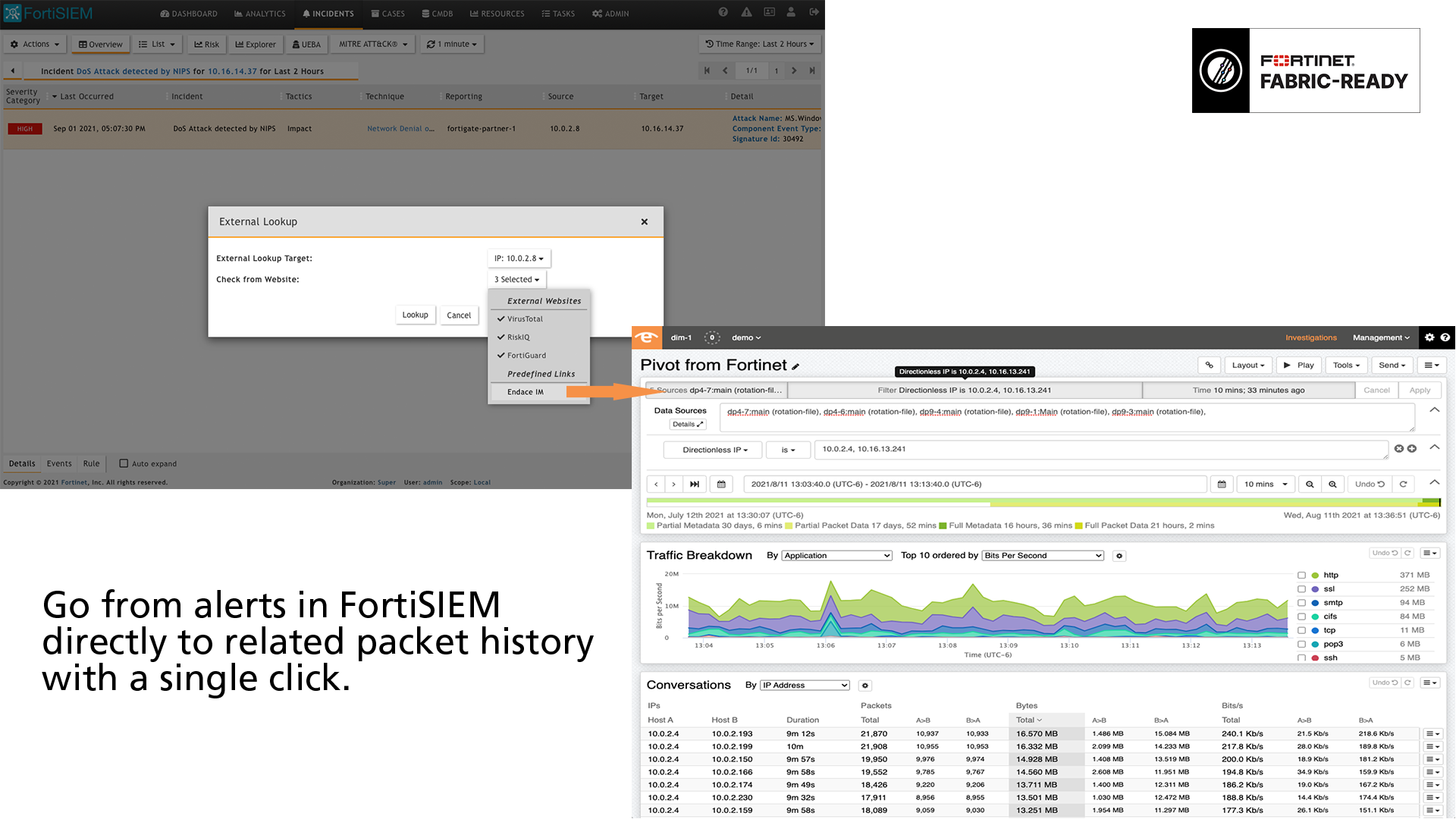This screenshot has width=1456, height=819.
Task: Add a new filter row plus icon
Action: (x=1412, y=449)
